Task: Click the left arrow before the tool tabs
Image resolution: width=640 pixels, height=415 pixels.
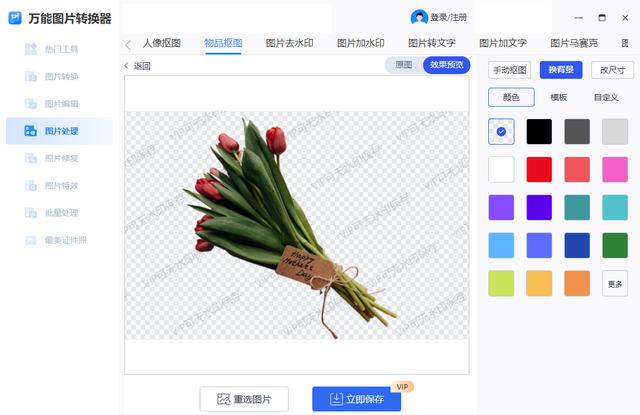Action: [128, 45]
